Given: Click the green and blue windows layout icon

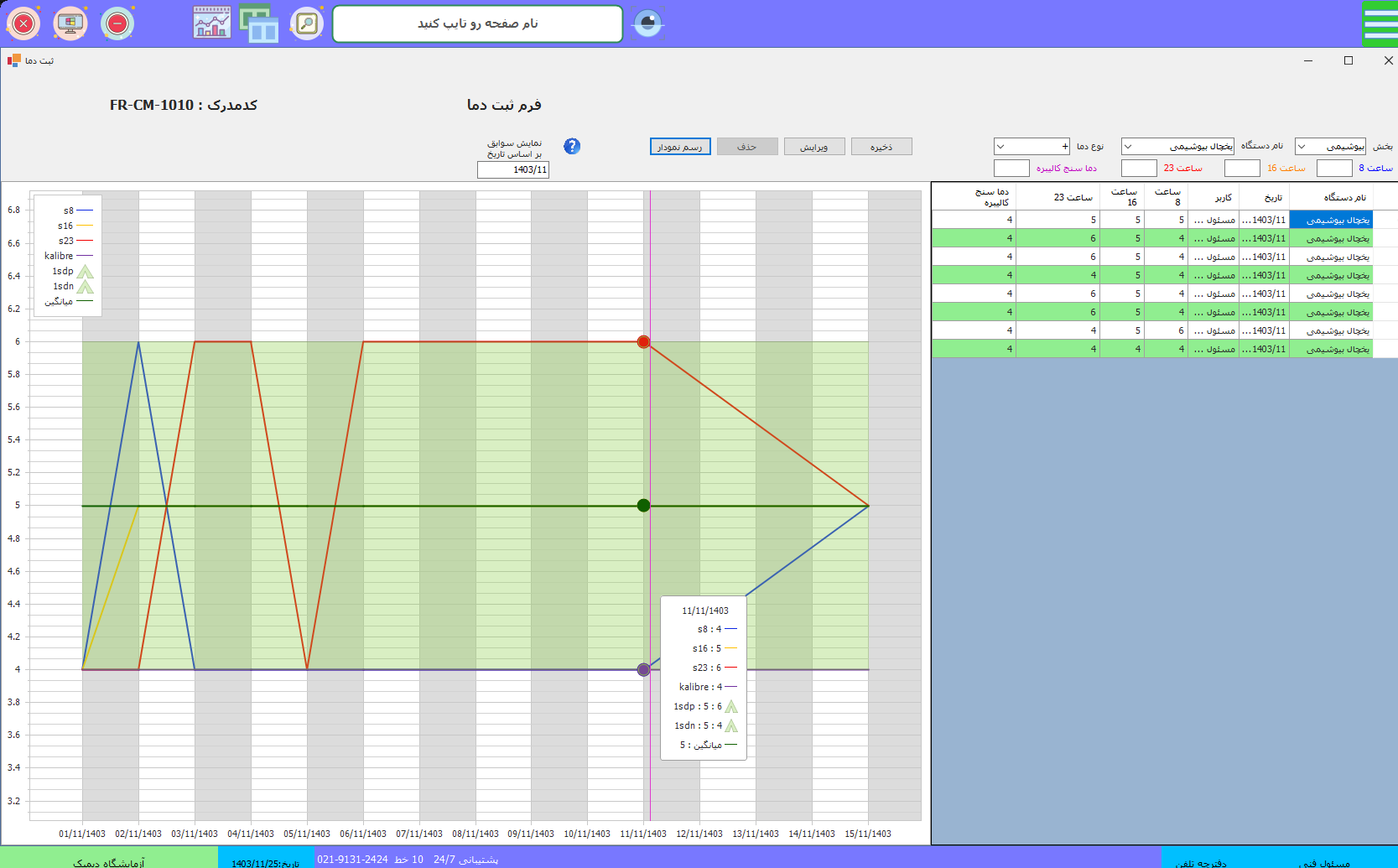Looking at the screenshot, I should click(259, 23).
